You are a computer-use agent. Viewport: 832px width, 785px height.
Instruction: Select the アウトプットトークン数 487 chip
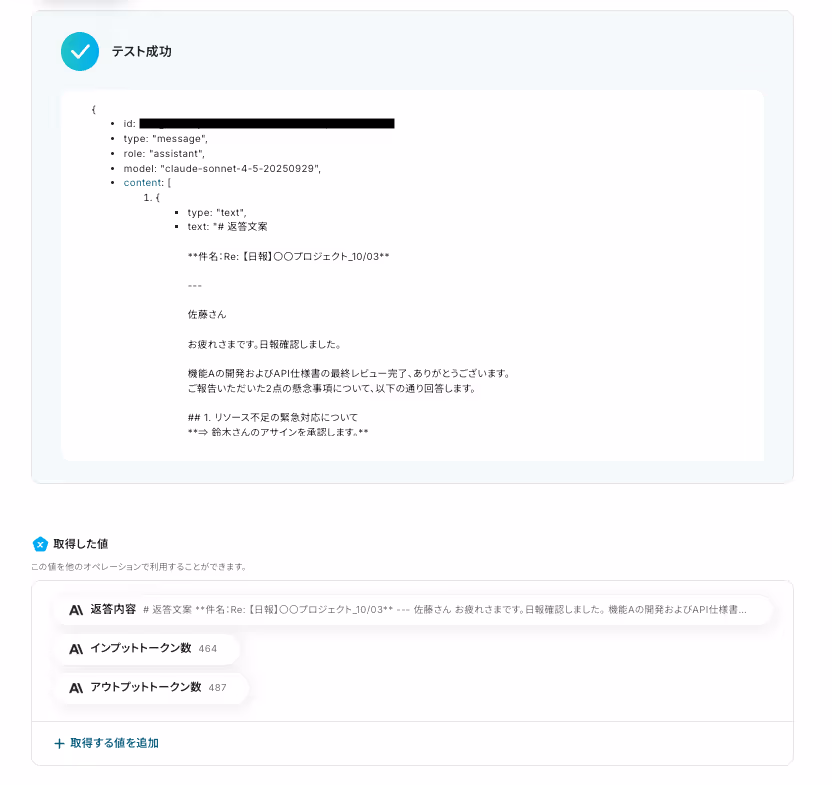tap(151, 688)
